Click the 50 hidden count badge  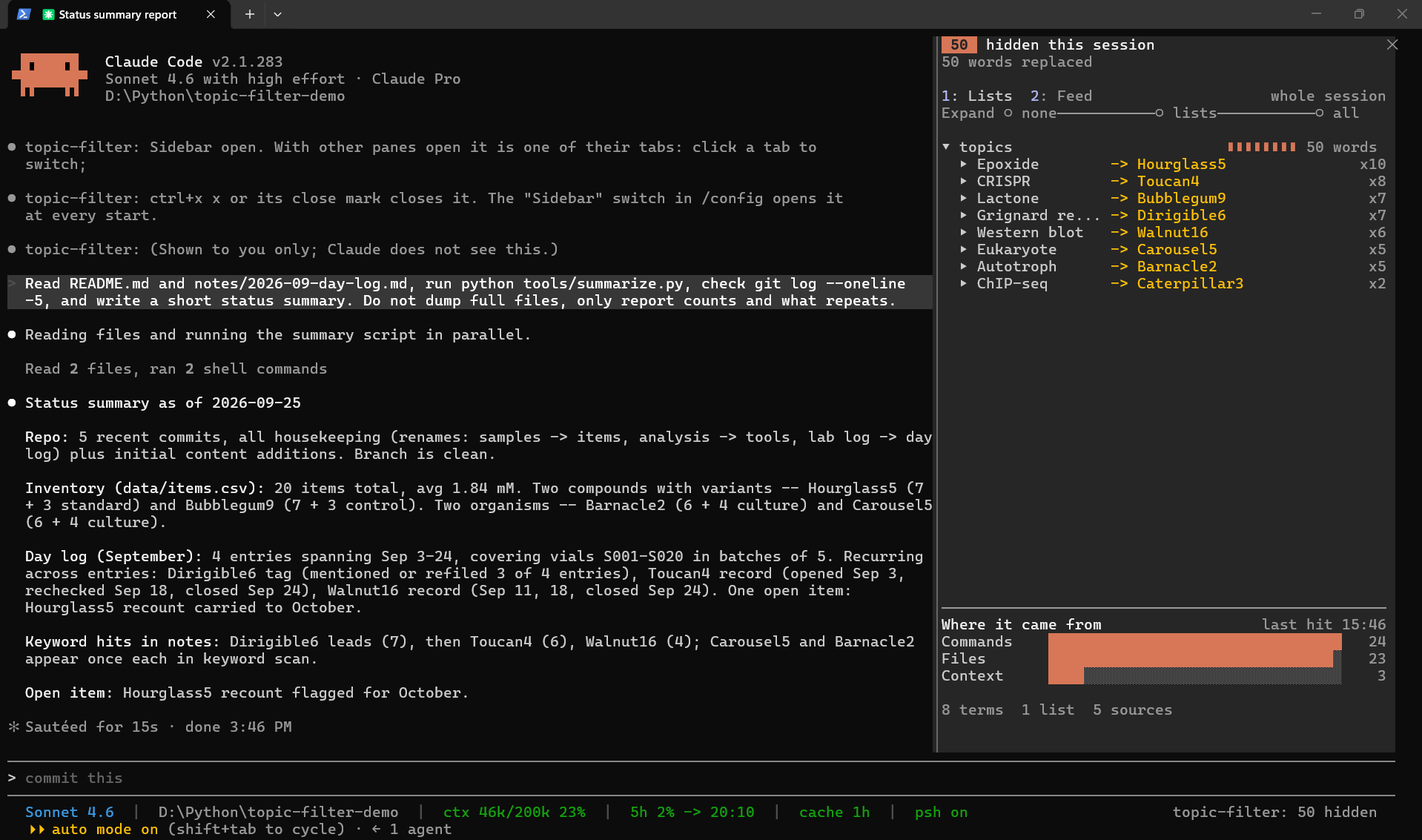(x=959, y=44)
